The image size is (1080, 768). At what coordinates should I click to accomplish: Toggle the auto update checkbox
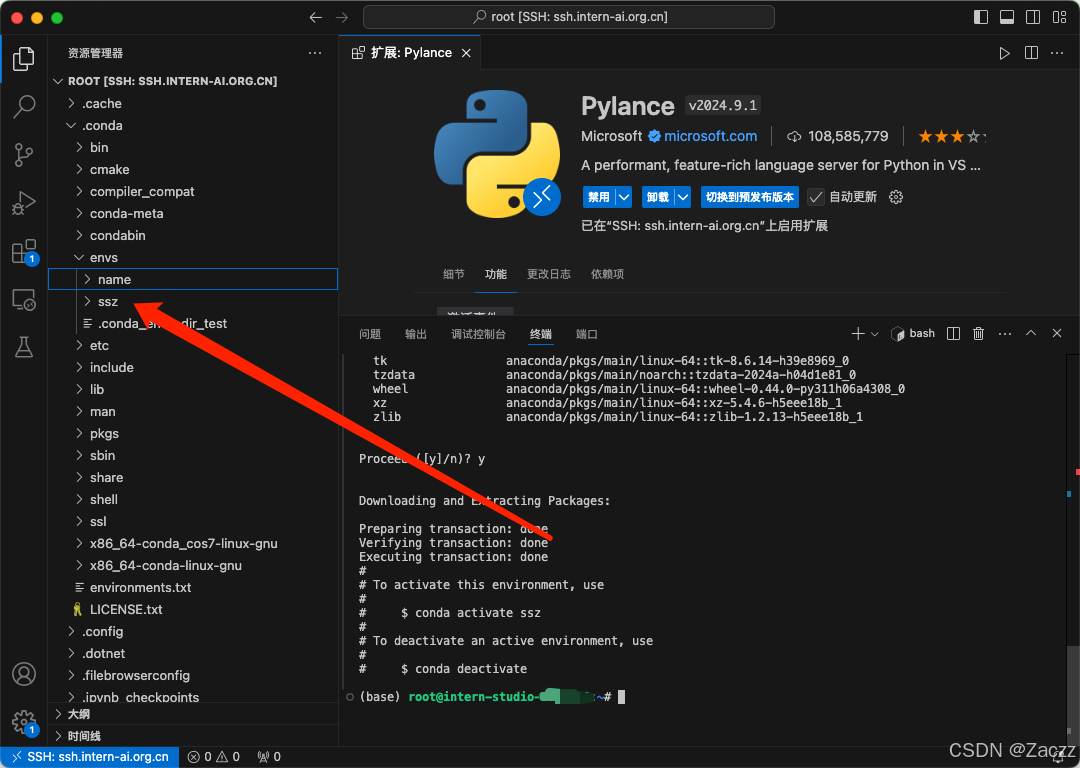816,197
